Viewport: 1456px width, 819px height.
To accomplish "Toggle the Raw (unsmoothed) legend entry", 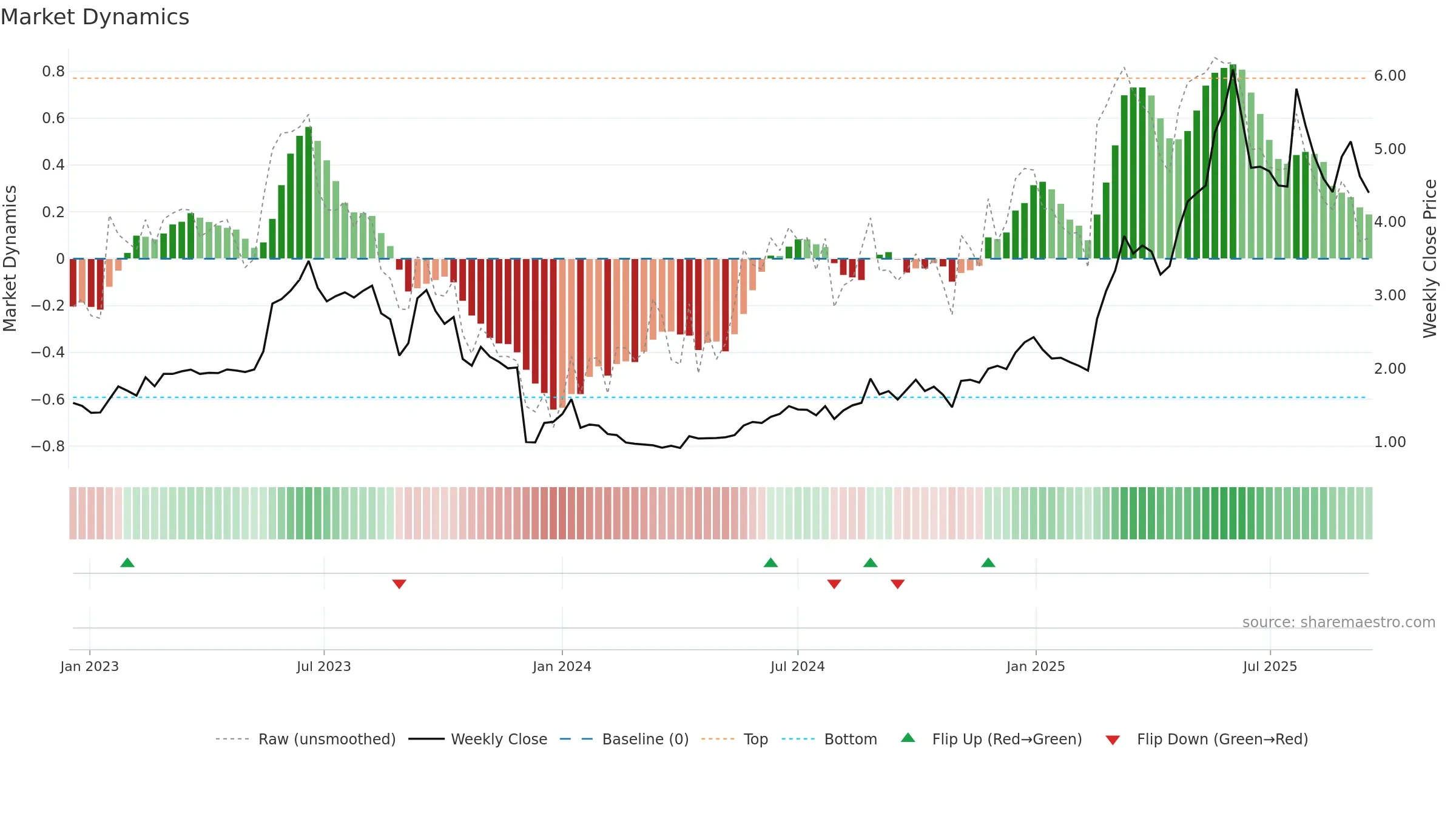I will 306,739.
